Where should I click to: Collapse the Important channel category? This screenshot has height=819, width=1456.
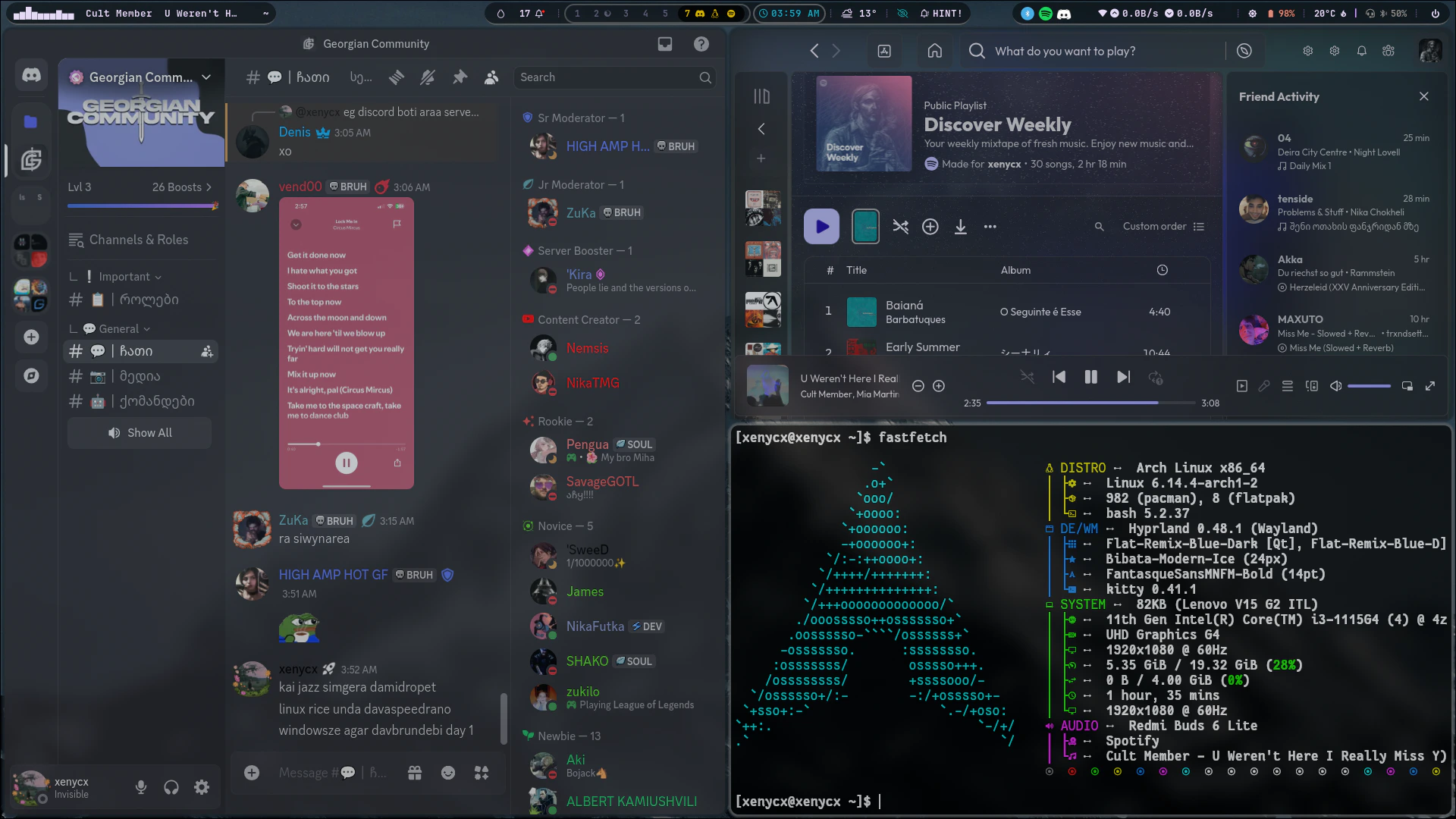pyautogui.click(x=124, y=277)
